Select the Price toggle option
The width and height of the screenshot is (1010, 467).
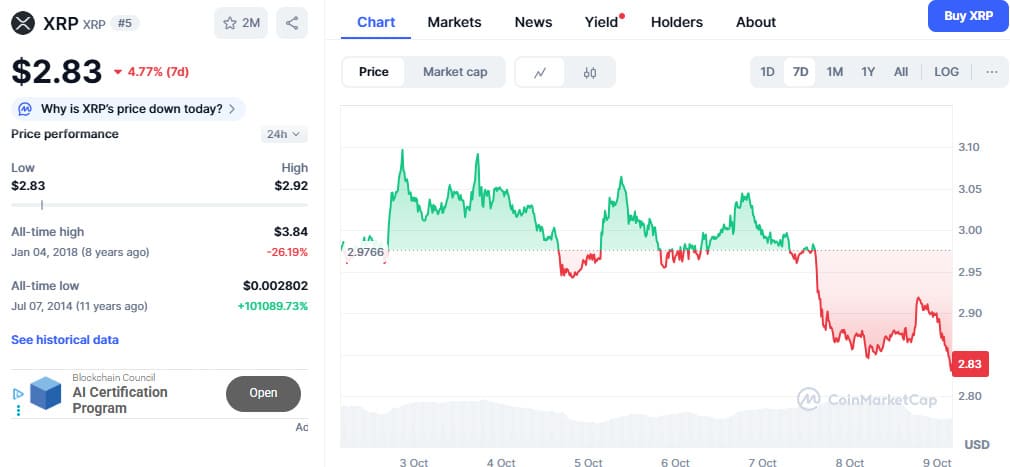pyautogui.click(x=374, y=72)
